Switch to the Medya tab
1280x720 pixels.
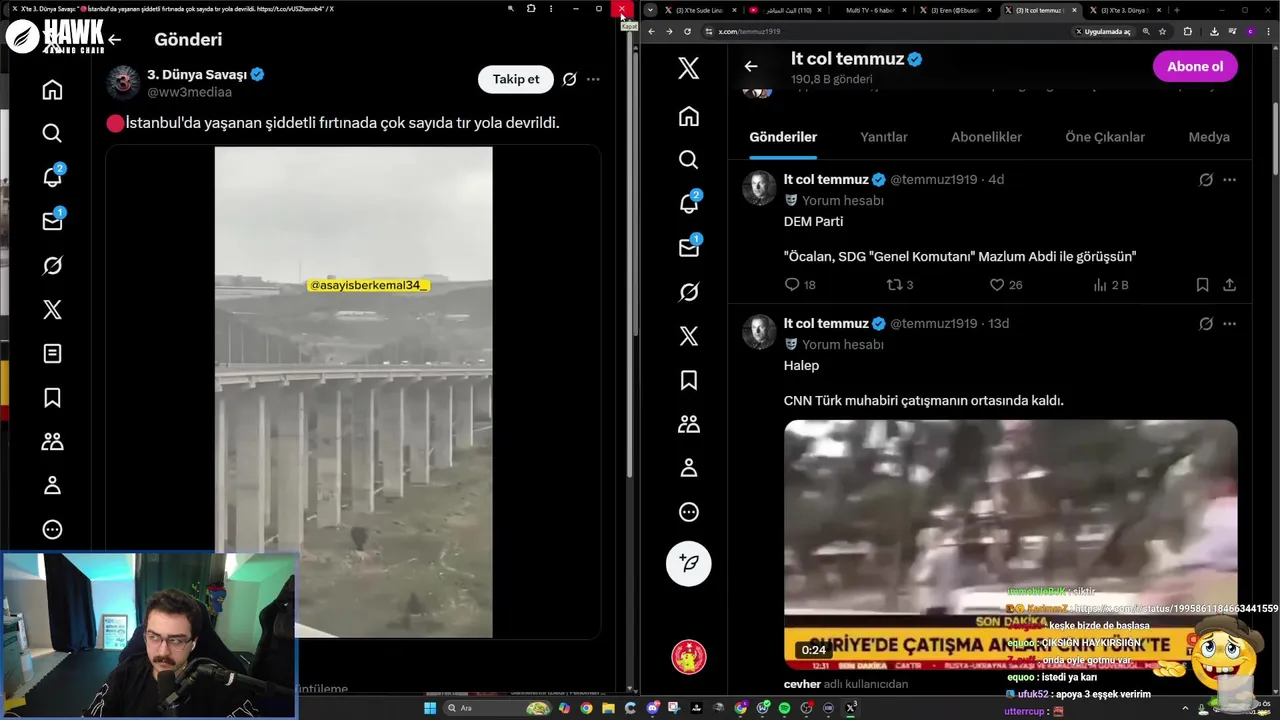[x=1209, y=137]
